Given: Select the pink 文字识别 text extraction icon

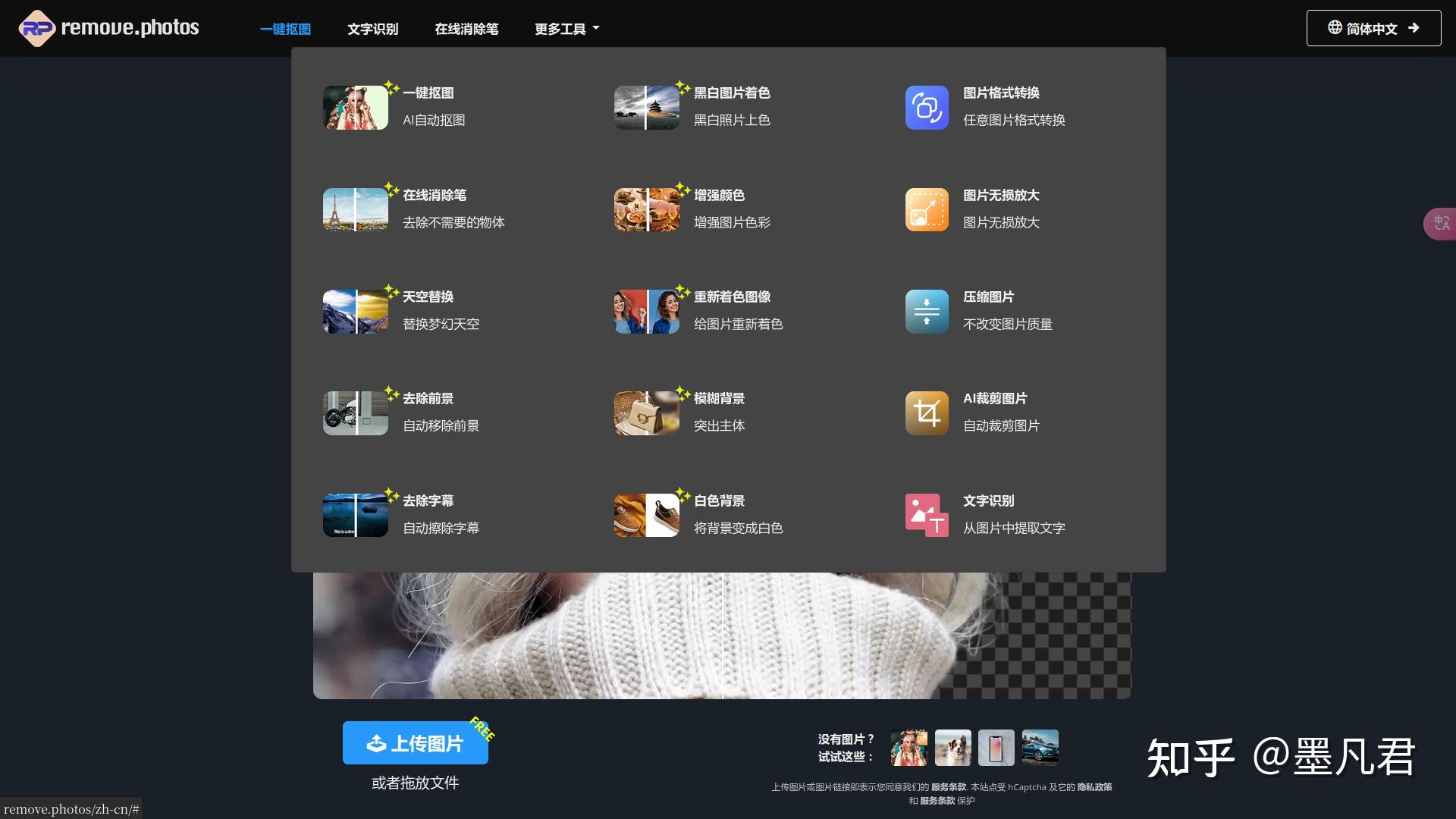Looking at the screenshot, I should click(926, 514).
